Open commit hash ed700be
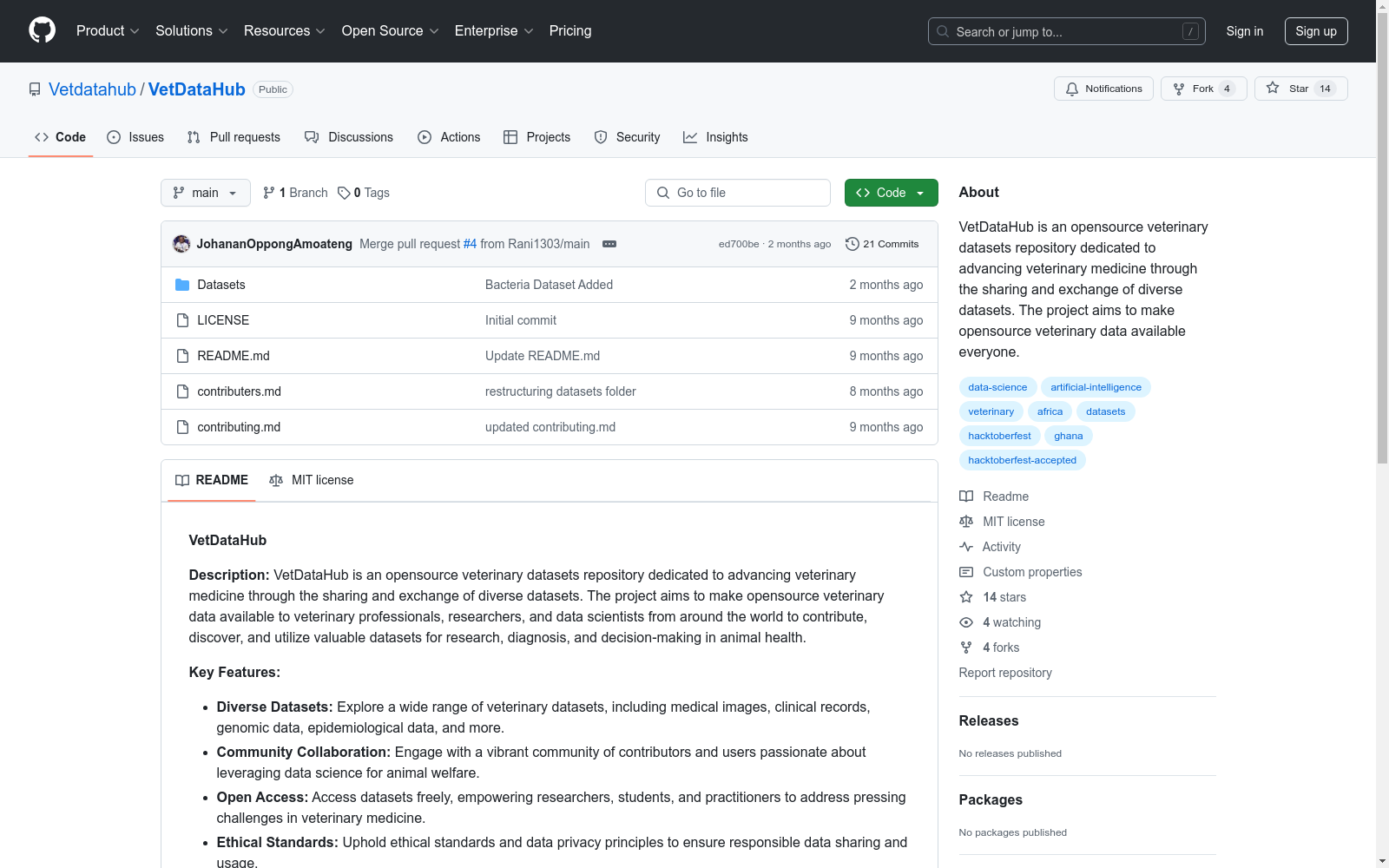 click(x=739, y=244)
